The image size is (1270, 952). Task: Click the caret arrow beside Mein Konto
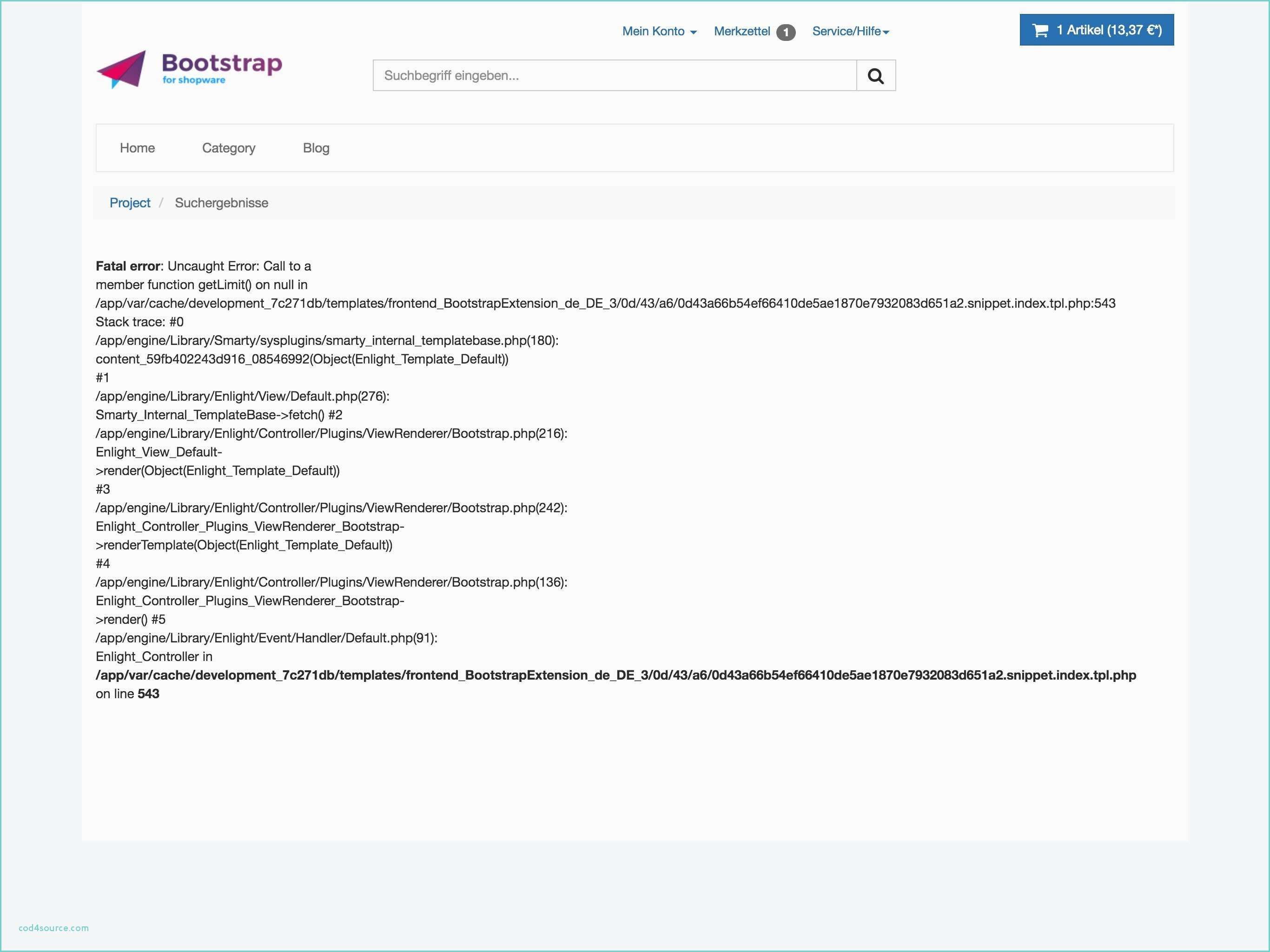click(693, 33)
